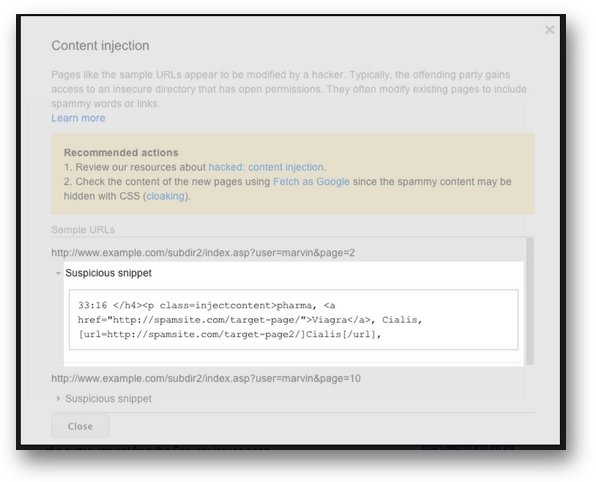Screen dimensions: 596x482
Task: Click the collapsed Suspicious snippet label
Action: point(108,398)
